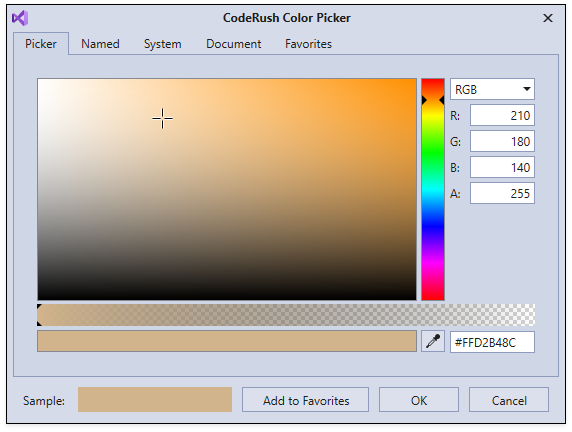Screen dimensions: 572x432
Task: Click Add to Favorites button
Action: tap(306, 400)
